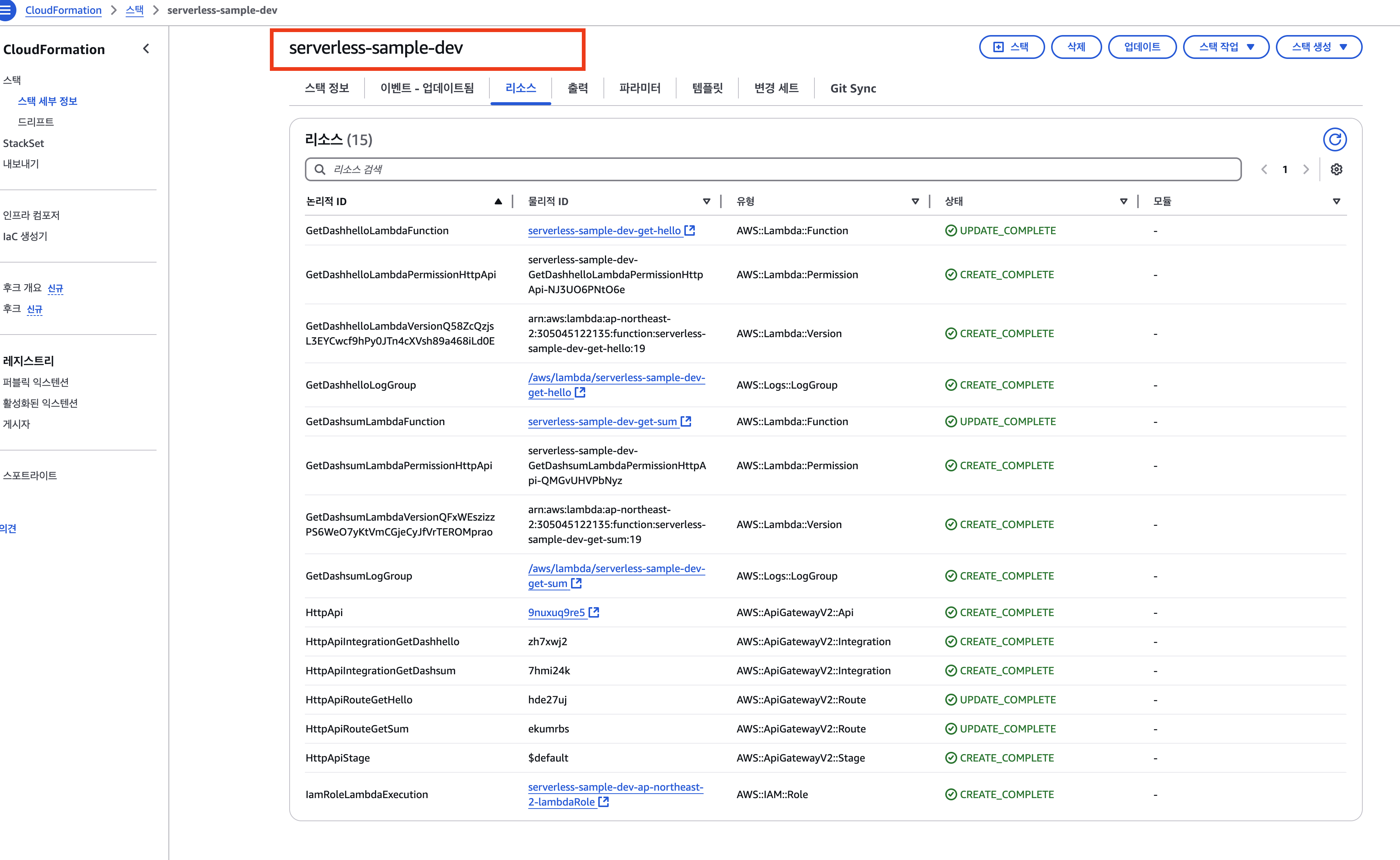Screen dimensions: 1400x860
Task: Switch to the 출력 tab
Action: (577, 88)
